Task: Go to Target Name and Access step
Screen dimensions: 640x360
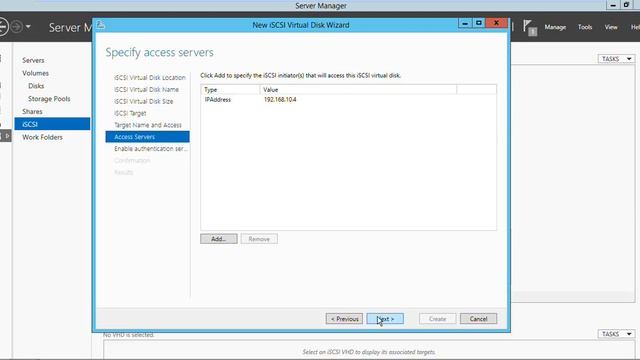Action: click(147, 125)
